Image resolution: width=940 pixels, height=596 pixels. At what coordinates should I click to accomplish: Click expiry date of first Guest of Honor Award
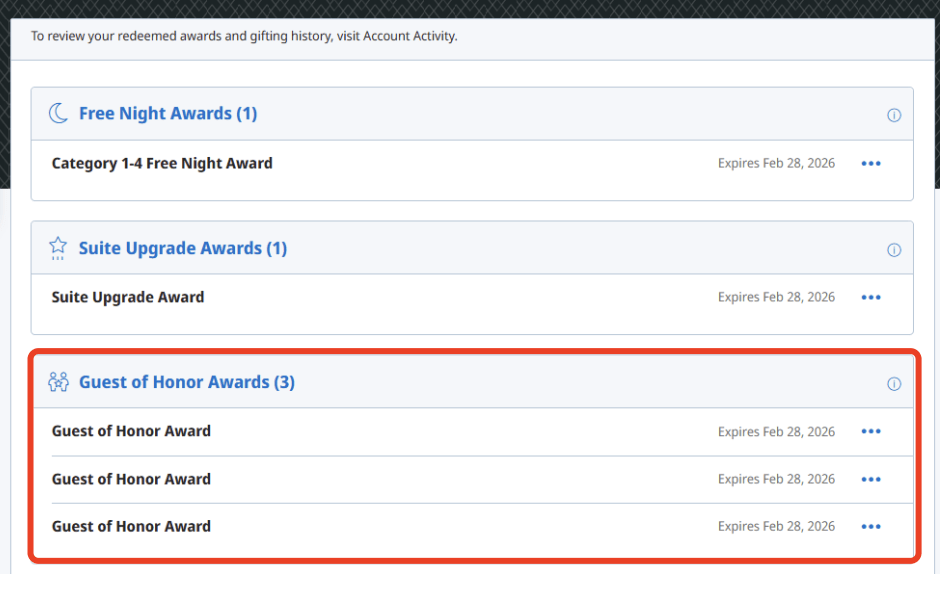[776, 432]
